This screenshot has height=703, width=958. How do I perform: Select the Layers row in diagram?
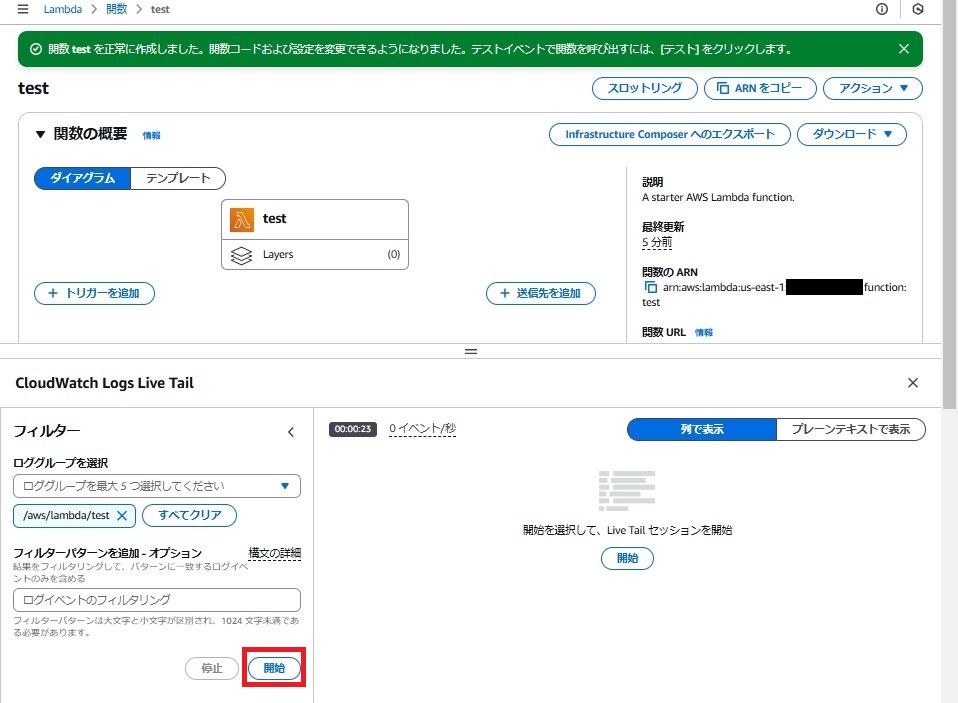pos(315,255)
